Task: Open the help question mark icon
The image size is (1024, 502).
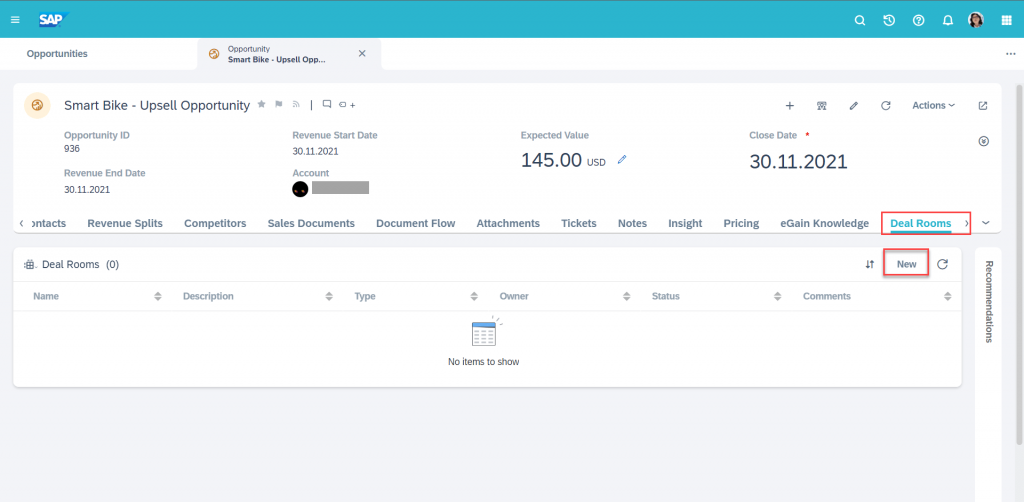Action: 919,20
